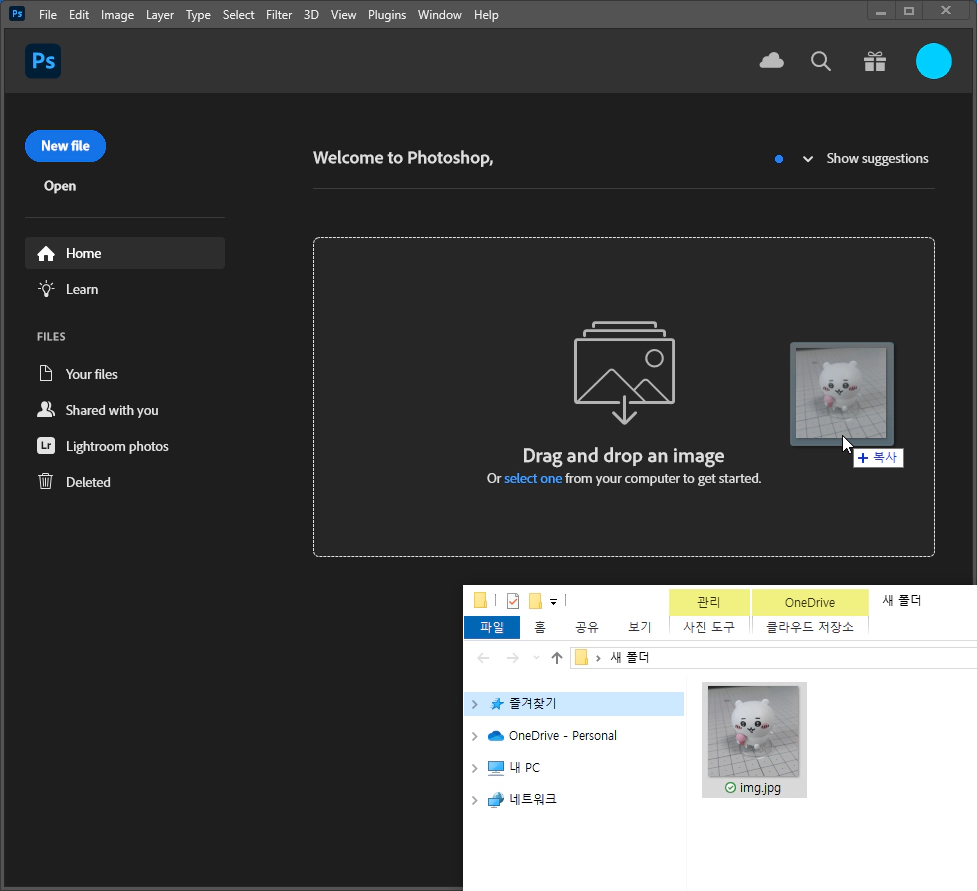Click the 'select one' link
The image size is (977, 891).
point(533,479)
